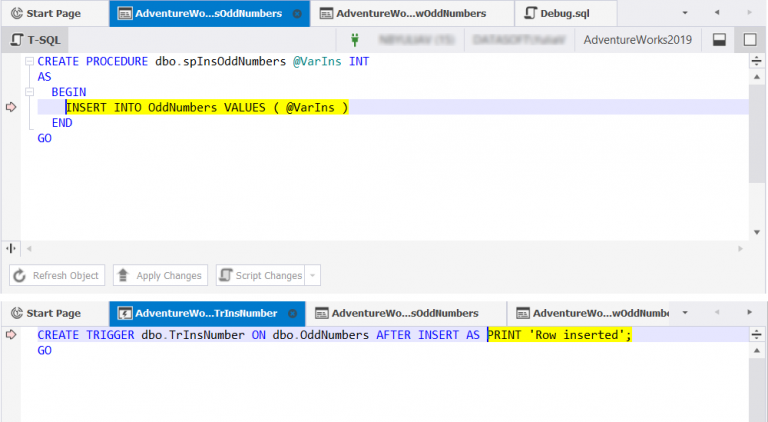Click the split editor icon in upper pane

(x=757, y=62)
